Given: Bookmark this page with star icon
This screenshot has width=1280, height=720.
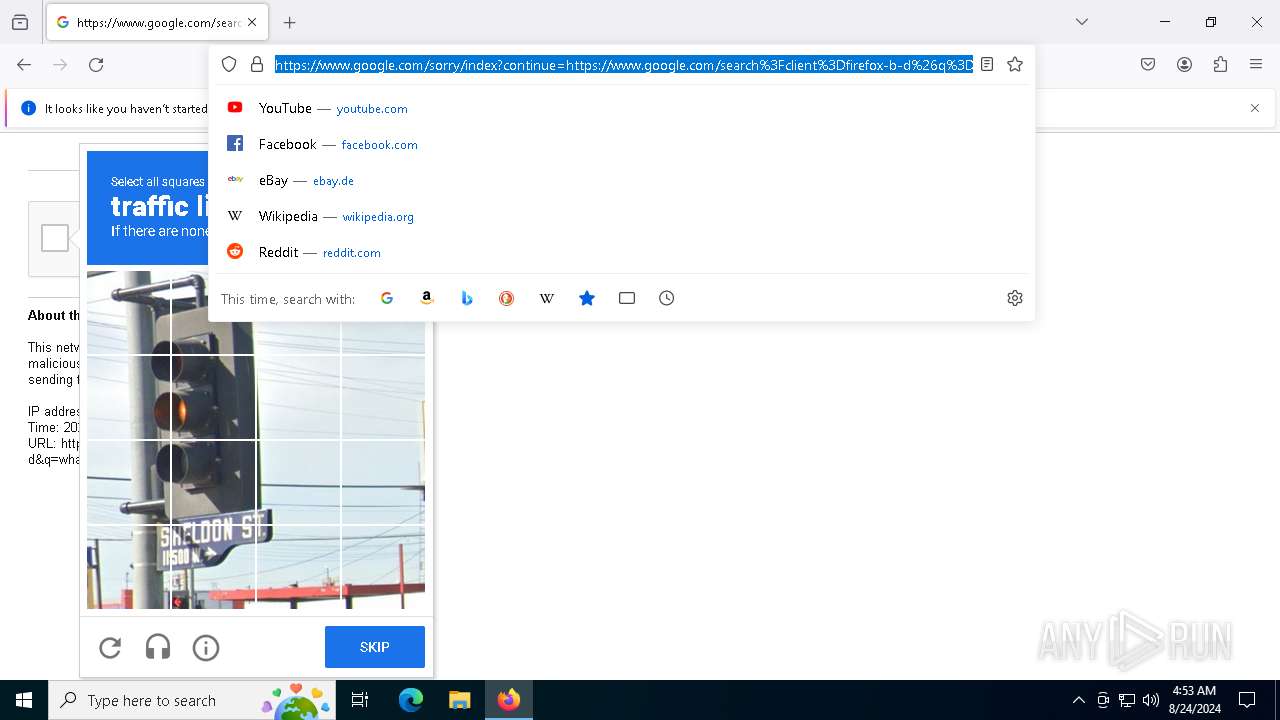Looking at the screenshot, I should coord(1015,64).
